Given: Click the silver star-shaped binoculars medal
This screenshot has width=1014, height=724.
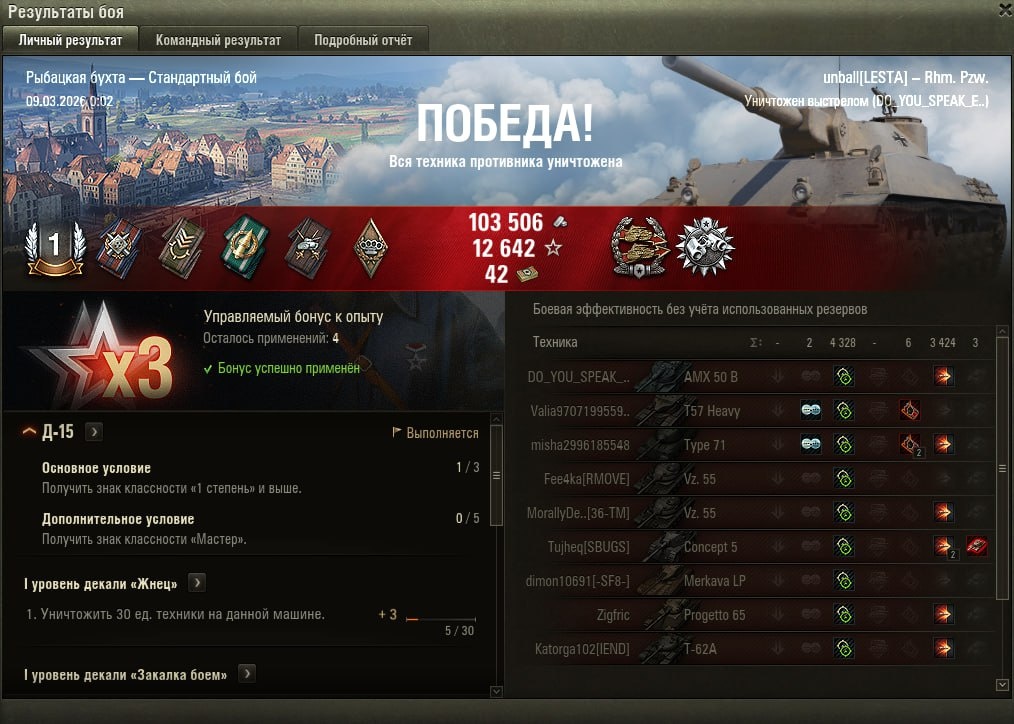Looking at the screenshot, I should pyautogui.click(x=705, y=246).
